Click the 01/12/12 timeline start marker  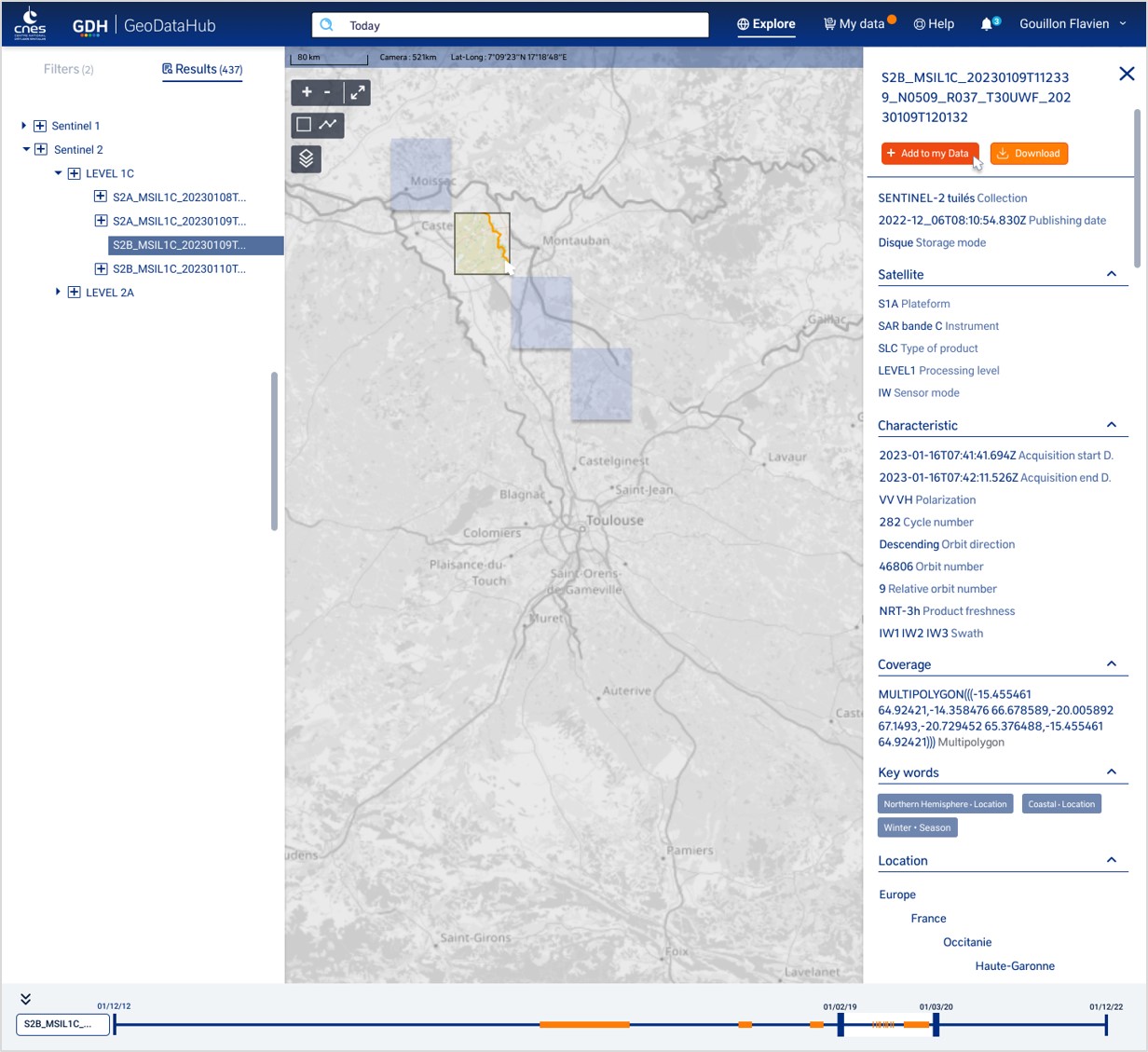115,1024
